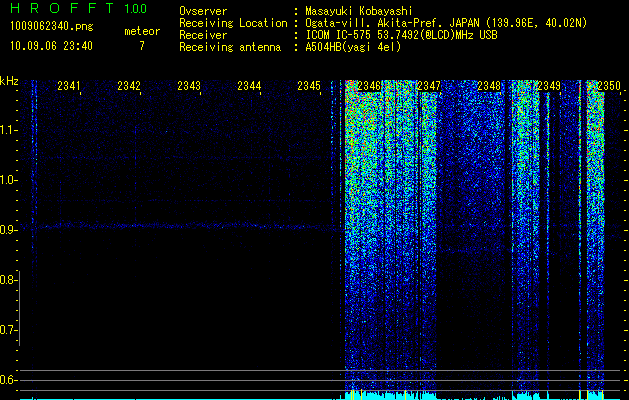Click the Ogata-vill. Akita-Pref. JAPAN location text
The image size is (629, 400).
pos(446,23)
